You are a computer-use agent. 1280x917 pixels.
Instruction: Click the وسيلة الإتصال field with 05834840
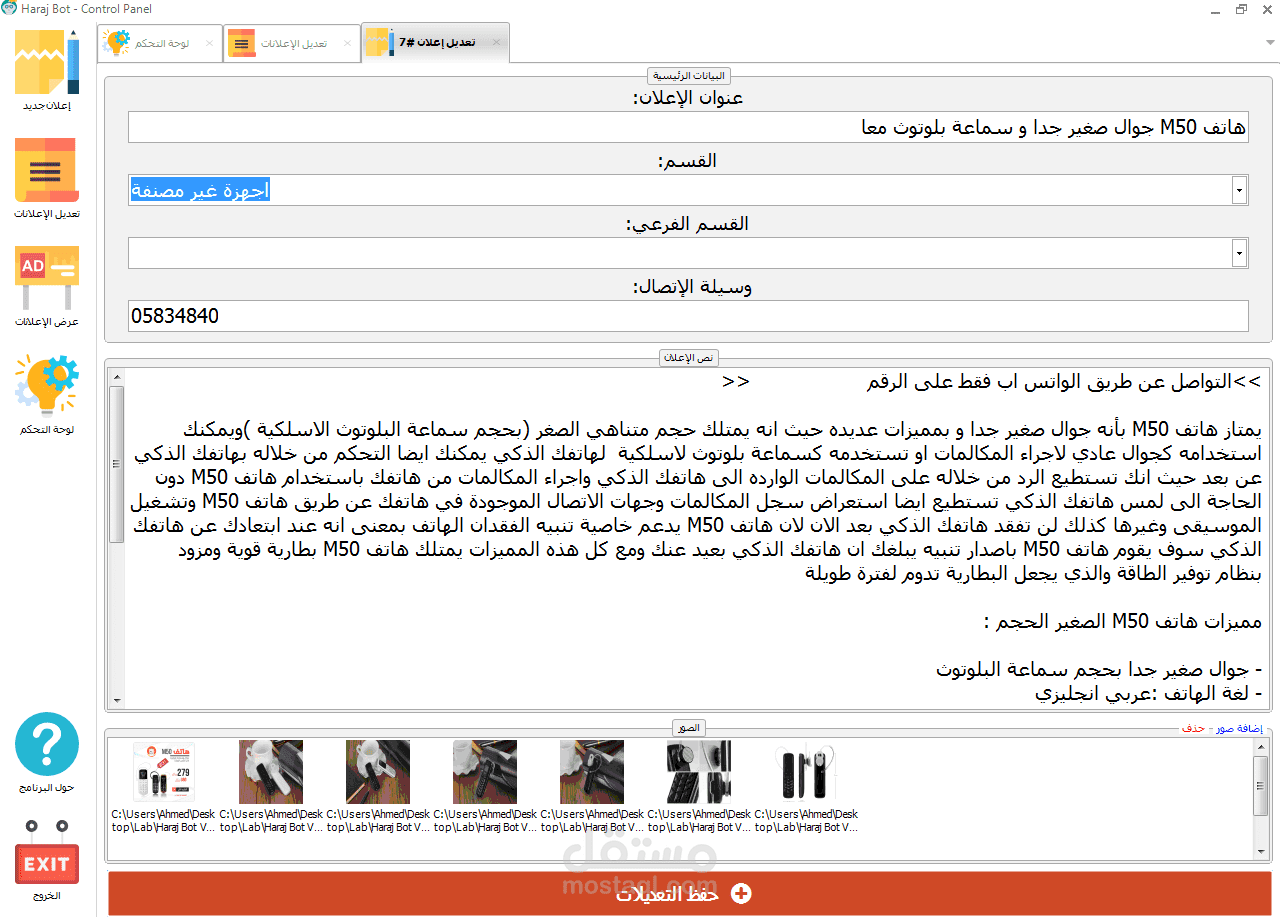pyautogui.click(x=688, y=316)
